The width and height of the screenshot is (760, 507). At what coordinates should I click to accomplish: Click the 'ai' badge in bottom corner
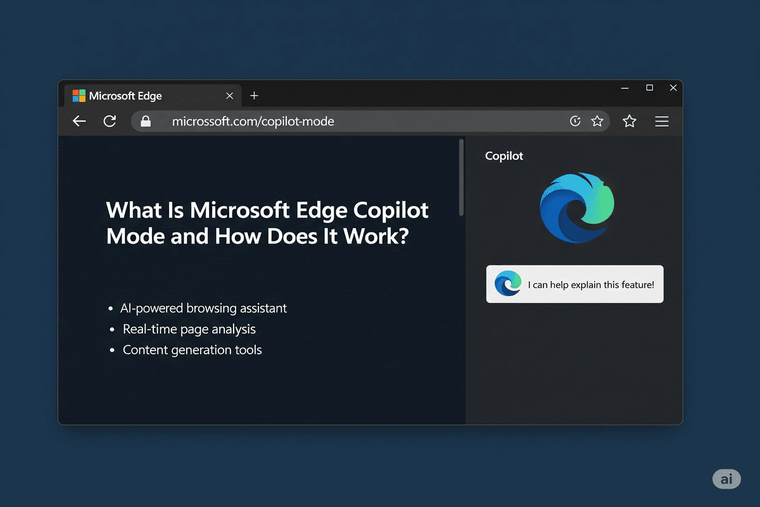point(727,479)
